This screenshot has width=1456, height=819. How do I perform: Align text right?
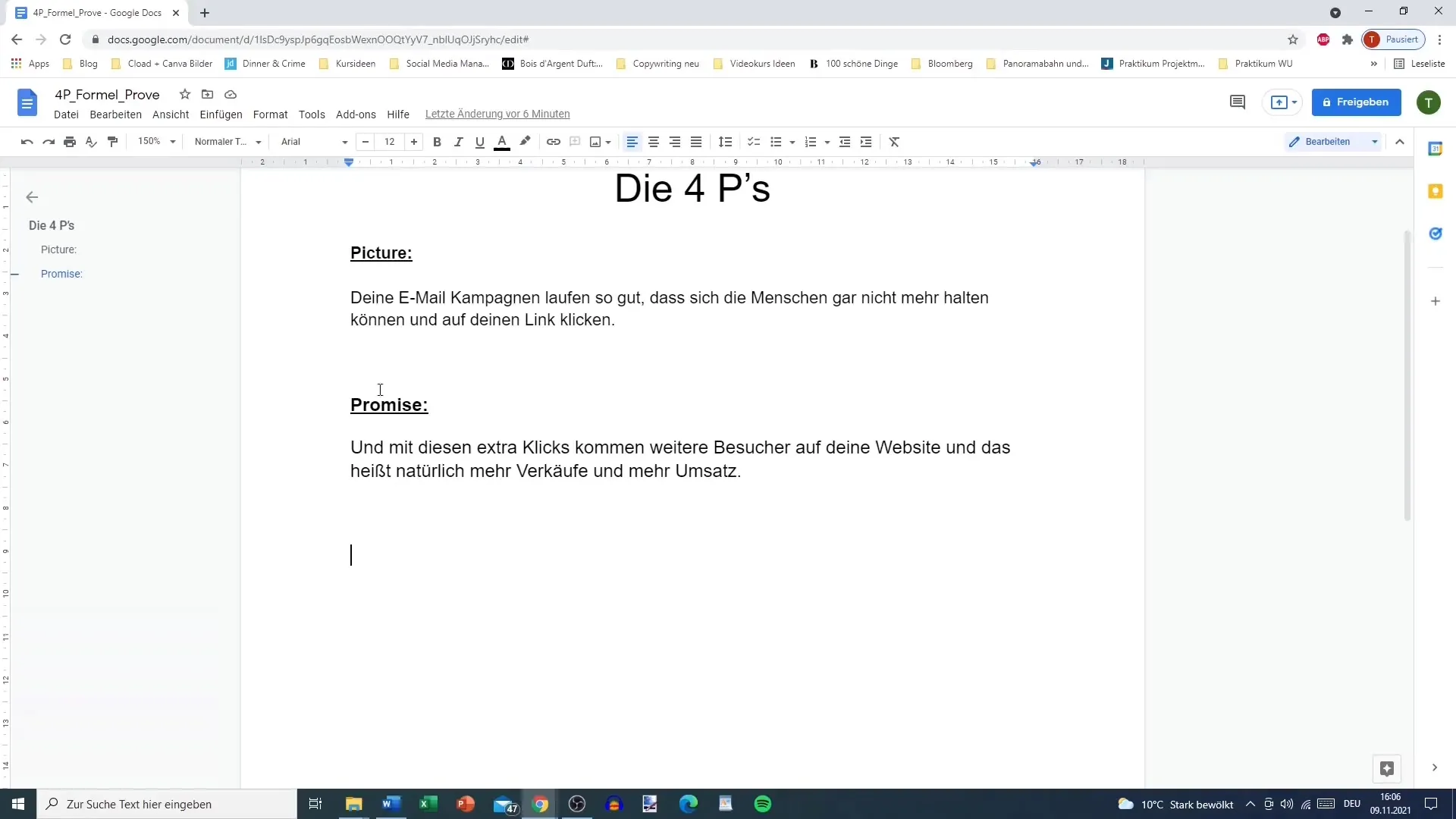pyautogui.click(x=675, y=142)
